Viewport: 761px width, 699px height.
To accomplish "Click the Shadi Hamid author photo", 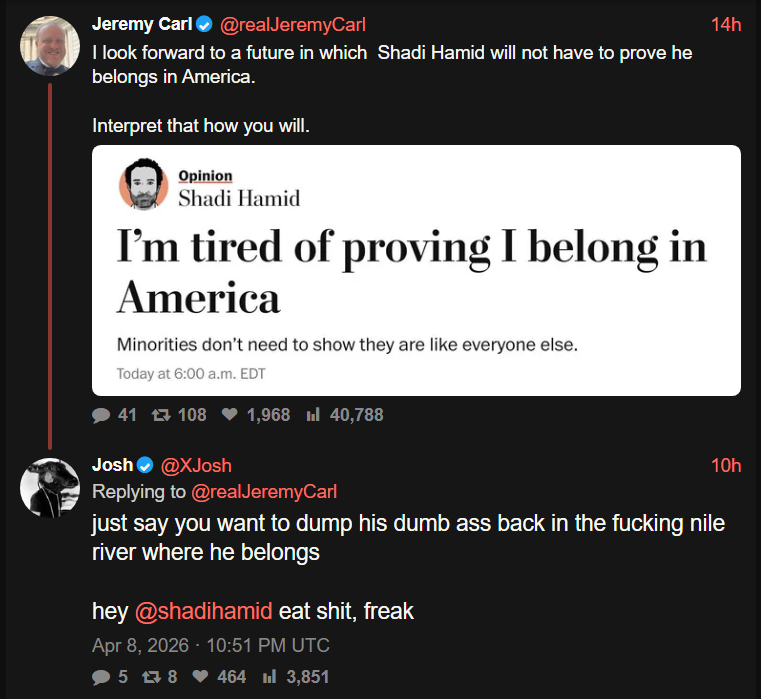I will coord(144,185).
